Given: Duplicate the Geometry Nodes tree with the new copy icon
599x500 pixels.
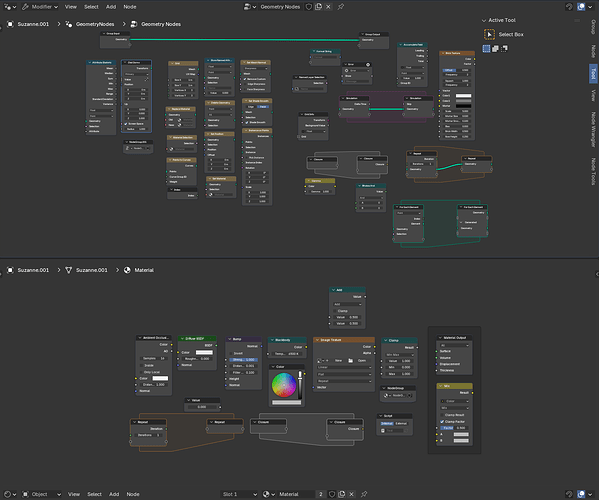Looking at the screenshot, I should coord(319,7).
